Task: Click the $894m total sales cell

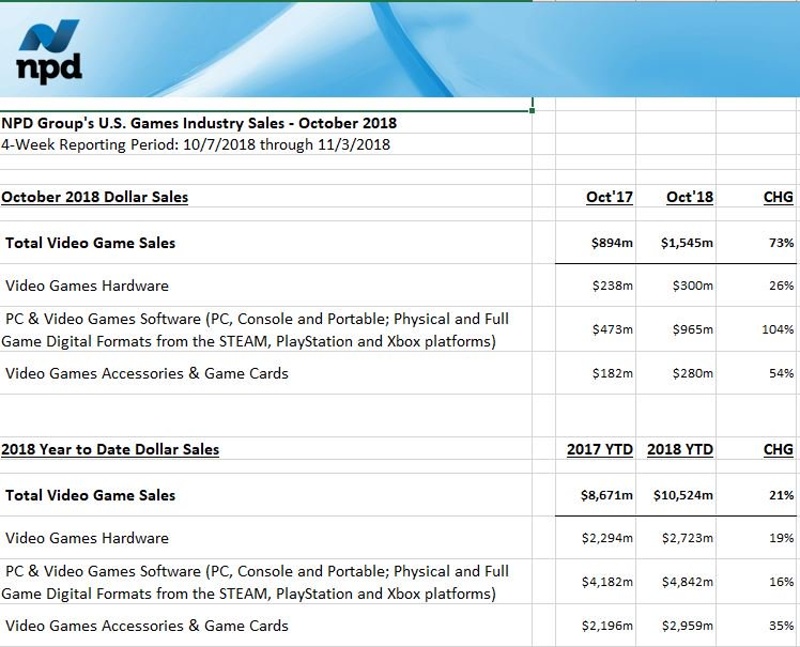Action: (612, 243)
